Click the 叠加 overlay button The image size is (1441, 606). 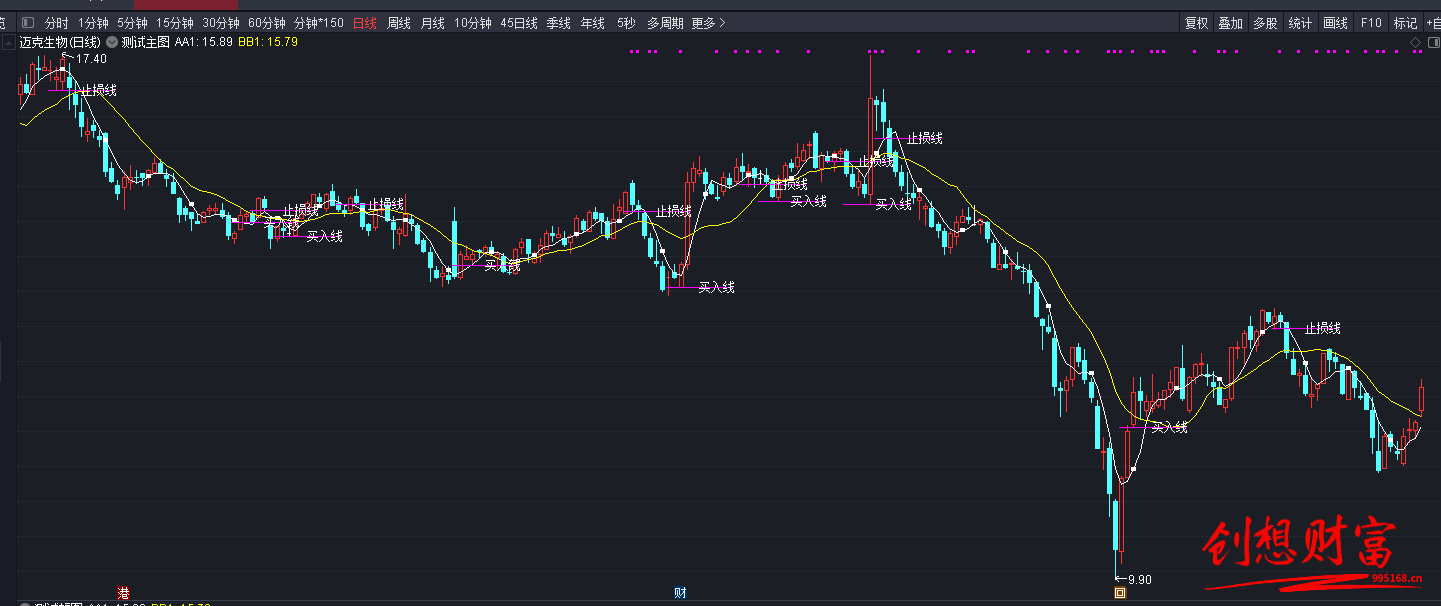click(x=1230, y=23)
